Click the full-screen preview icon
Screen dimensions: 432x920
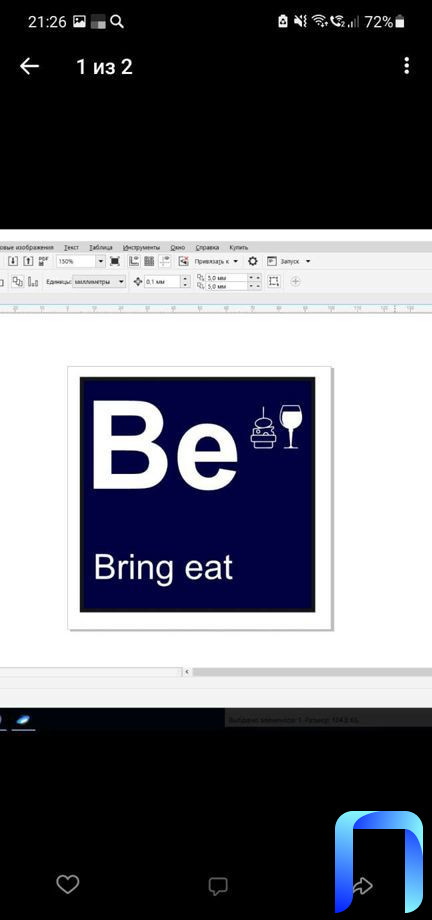115,261
